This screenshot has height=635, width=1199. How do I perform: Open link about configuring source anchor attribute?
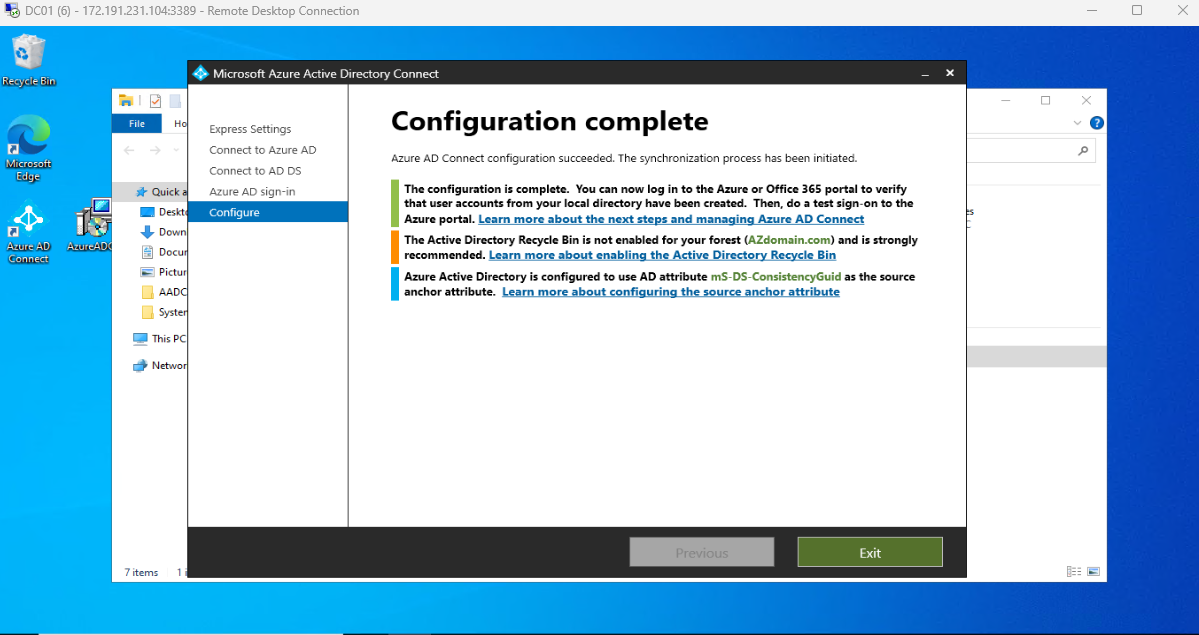(671, 291)
